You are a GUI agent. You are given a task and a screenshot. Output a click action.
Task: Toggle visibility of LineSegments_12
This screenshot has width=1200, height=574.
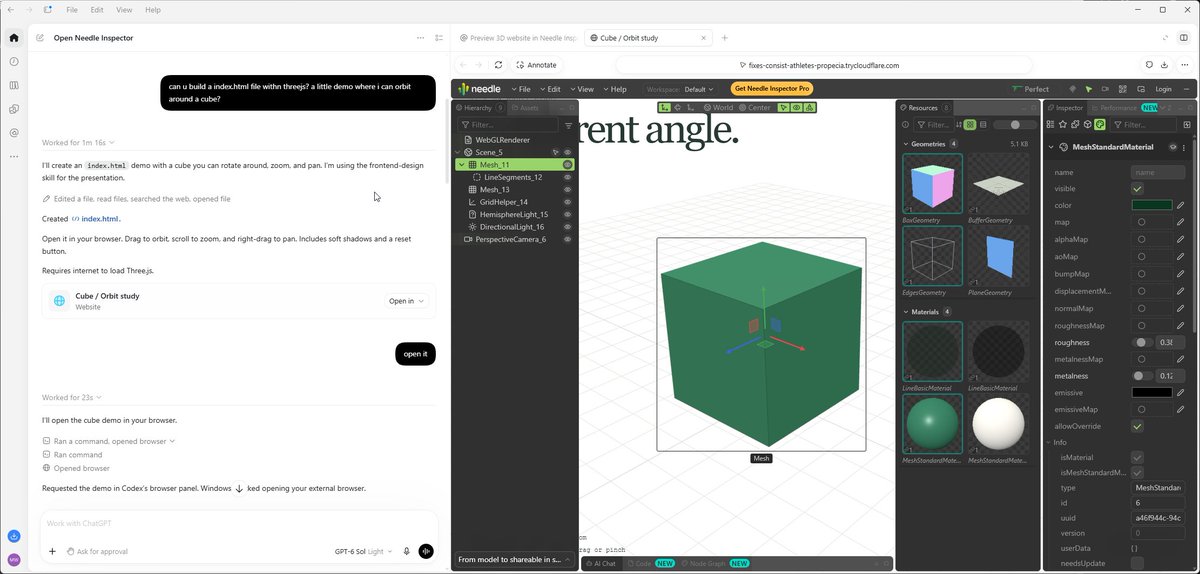567,177
